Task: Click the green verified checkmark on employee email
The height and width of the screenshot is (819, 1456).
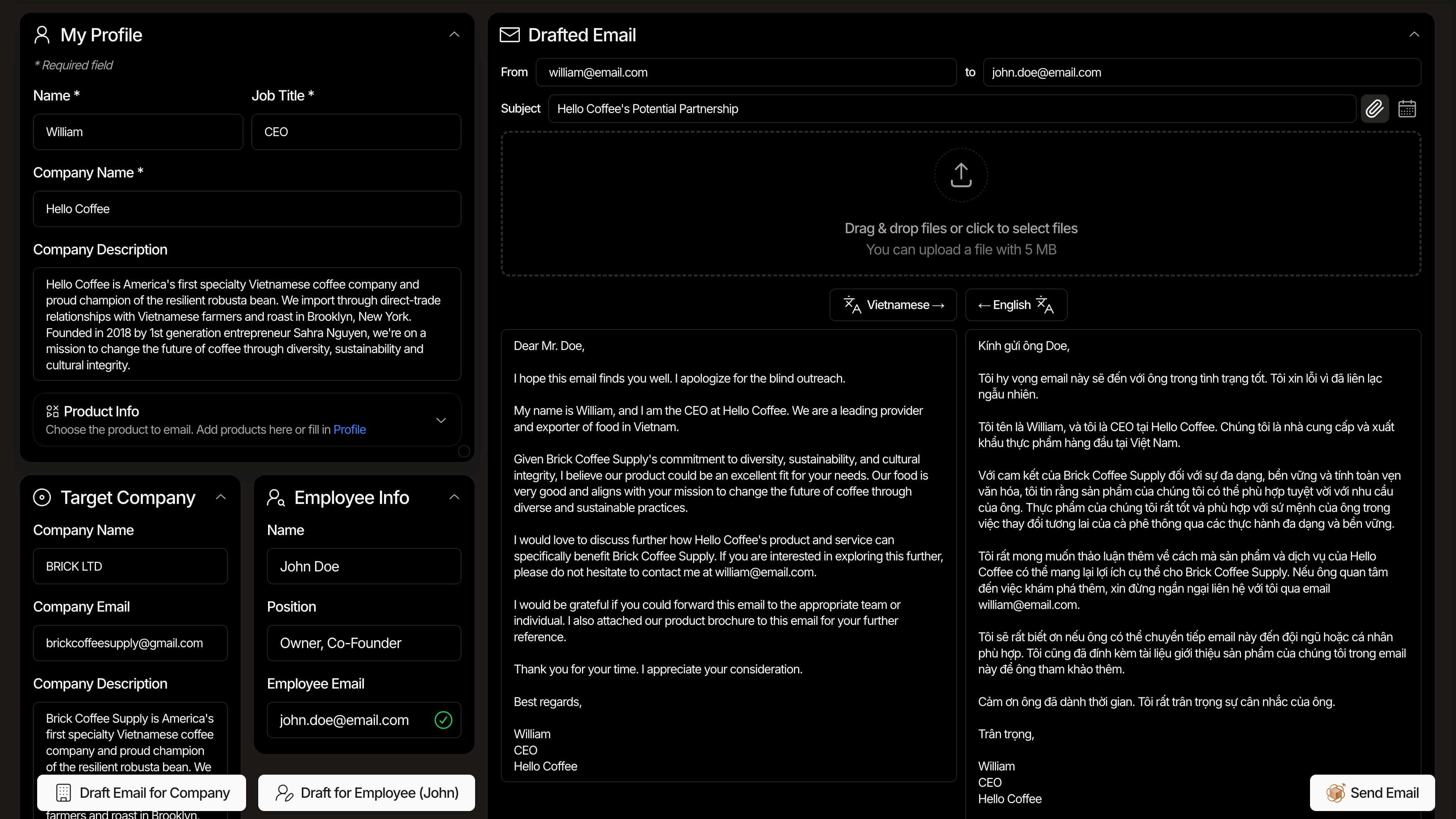Action: click(443, 720)
